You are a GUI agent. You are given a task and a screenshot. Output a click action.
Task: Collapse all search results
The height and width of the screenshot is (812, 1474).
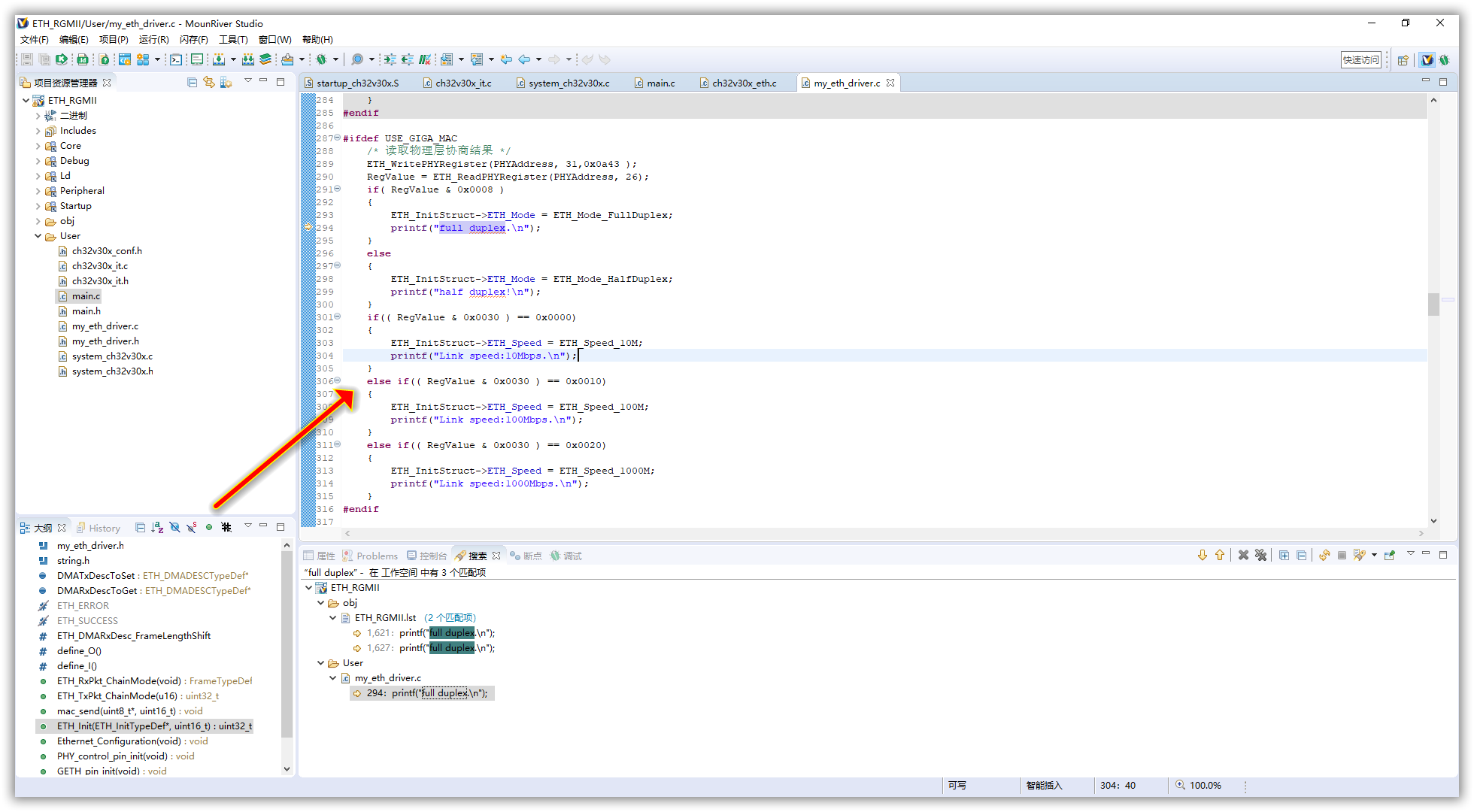click(1302, 555)
